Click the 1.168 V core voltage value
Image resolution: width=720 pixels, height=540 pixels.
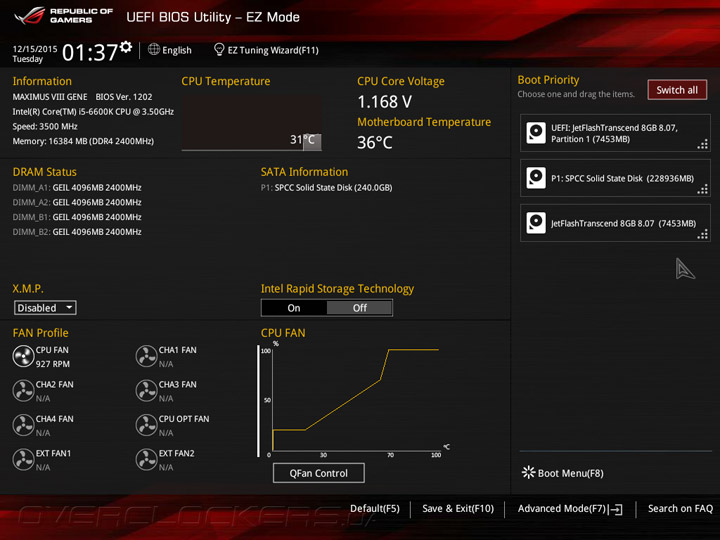385,102
